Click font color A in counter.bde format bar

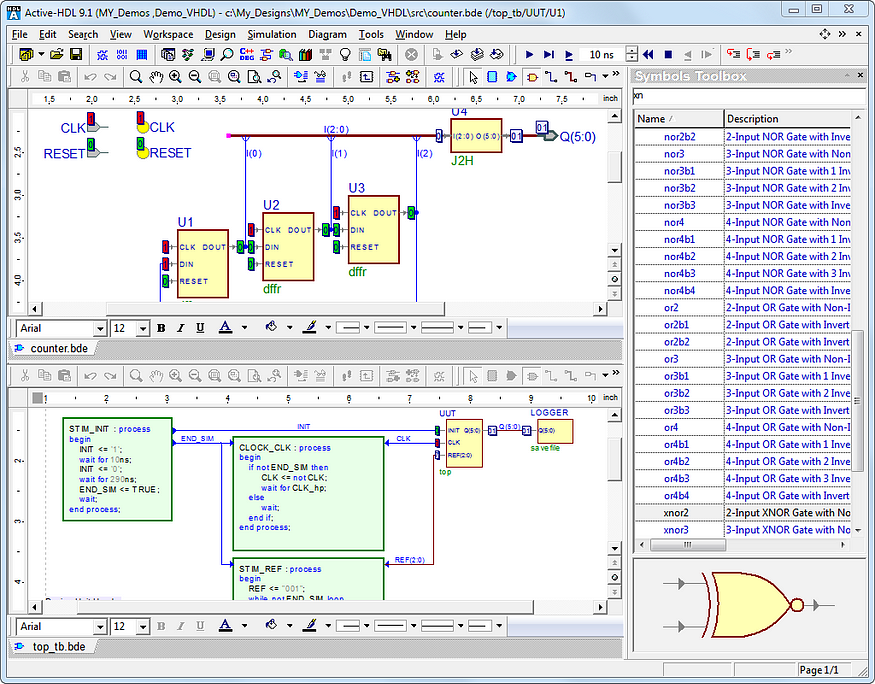coord(225,328)
